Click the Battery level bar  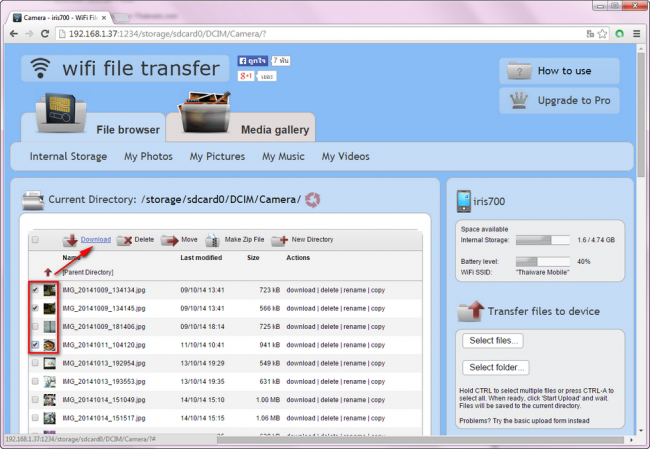click(x=543, y=262)
